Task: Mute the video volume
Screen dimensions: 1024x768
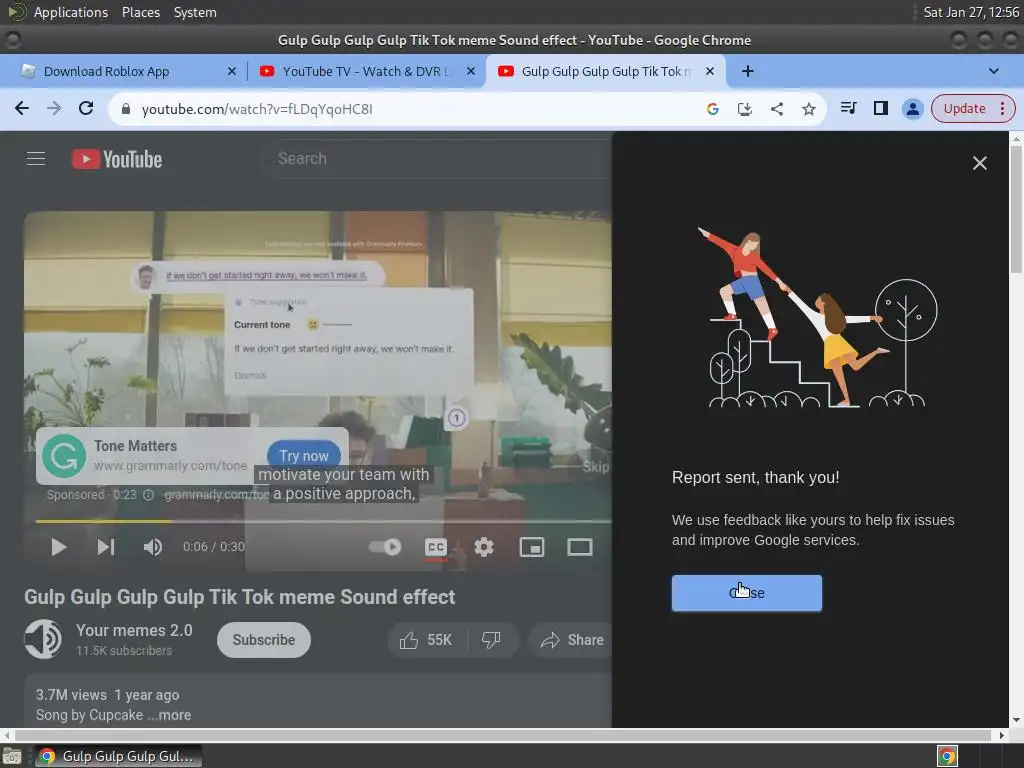Action: [153, 547]
